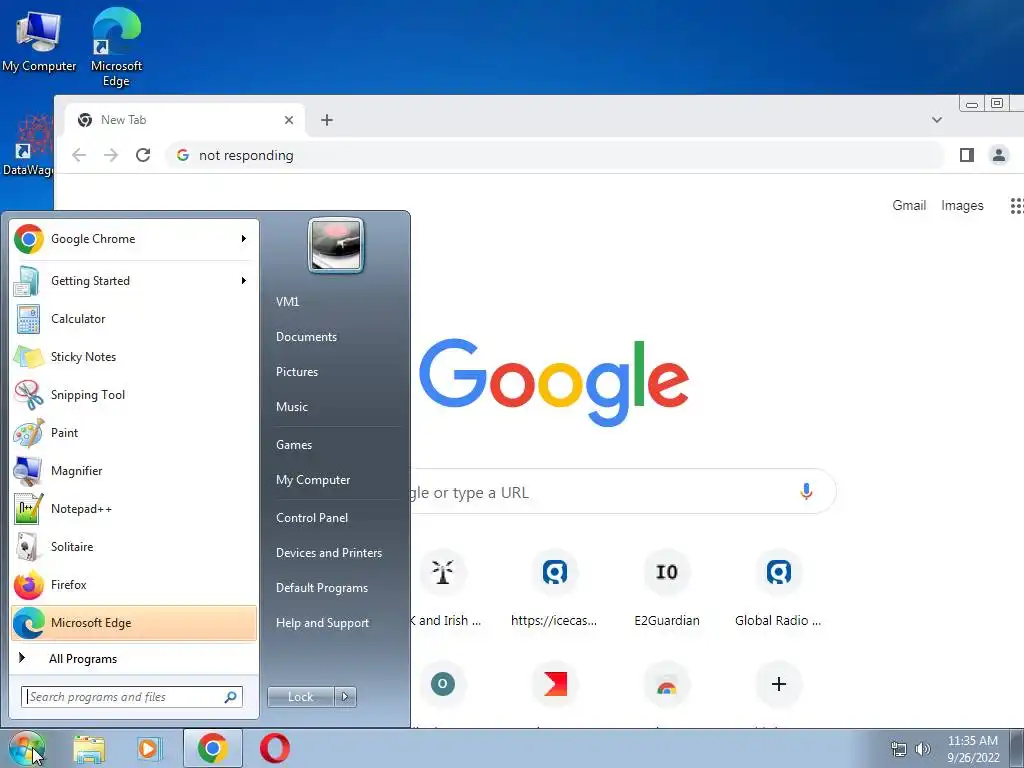Launch Snipping Tool from Start menu
This screenshot has width=1024, height=768.
pyautogui.click(x=134, y=394)
